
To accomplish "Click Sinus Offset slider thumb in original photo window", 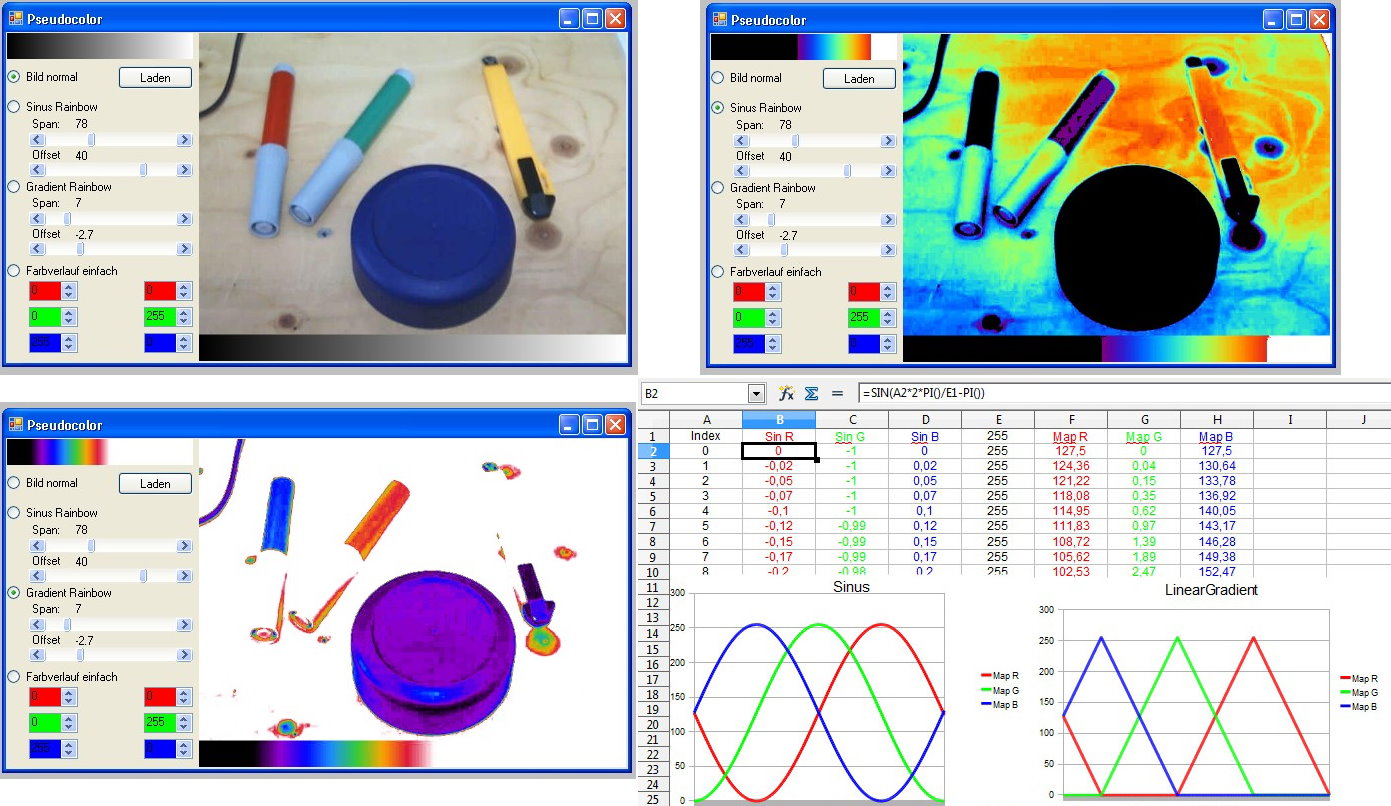I will [x=144, y=170].
